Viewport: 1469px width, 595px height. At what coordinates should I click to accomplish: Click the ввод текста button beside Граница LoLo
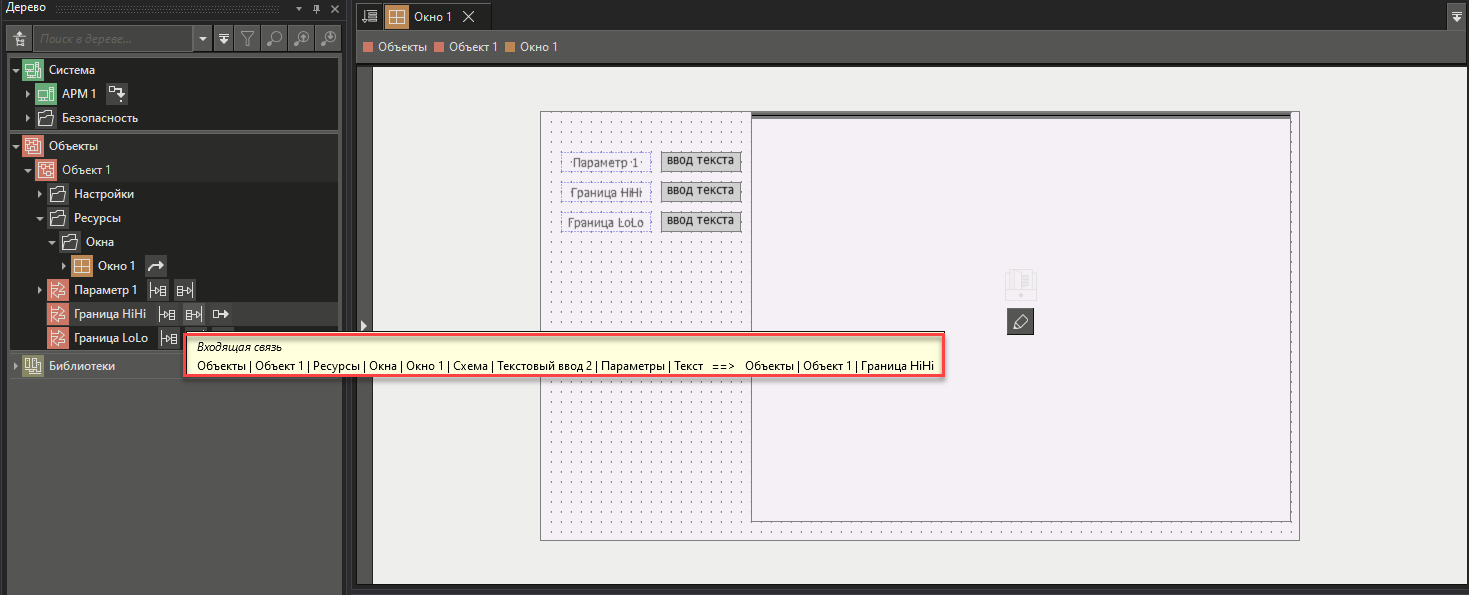pos(700,221)
